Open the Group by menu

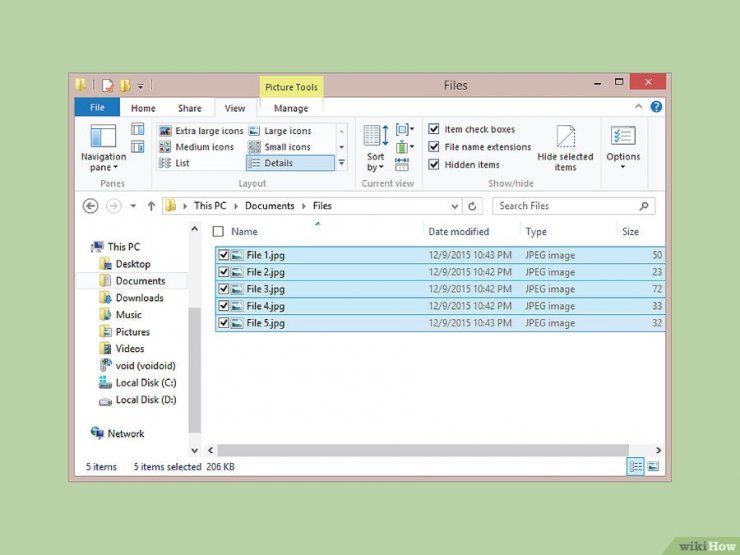coord(404,129)
